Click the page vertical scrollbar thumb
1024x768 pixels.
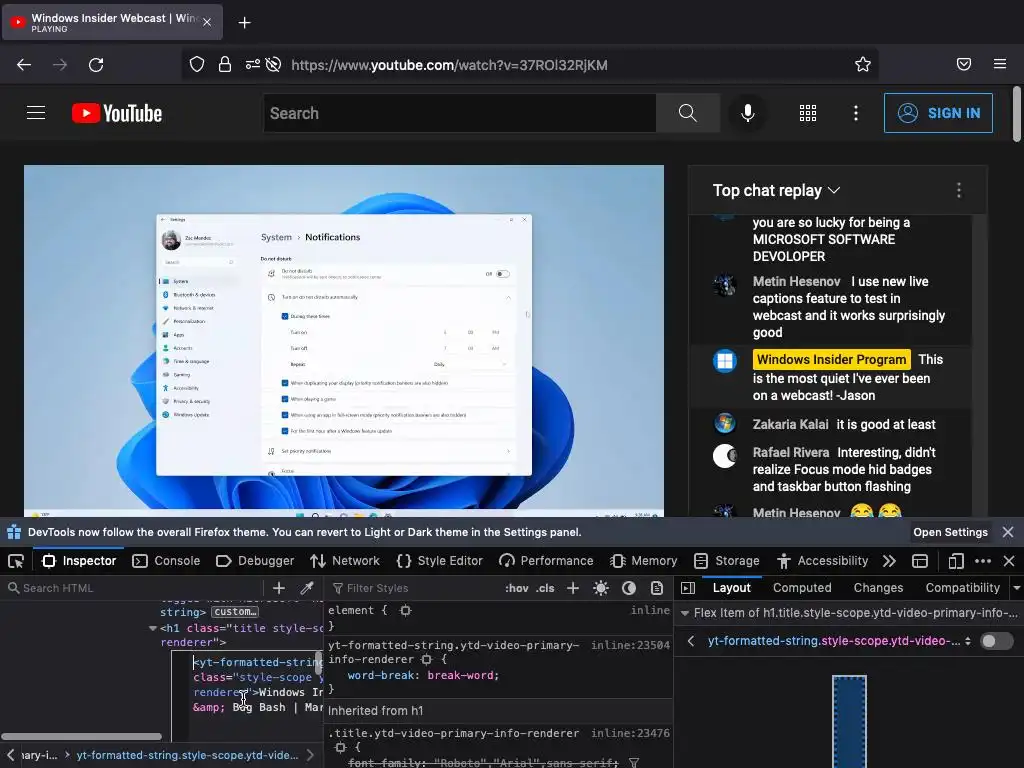click(1017, 114)
